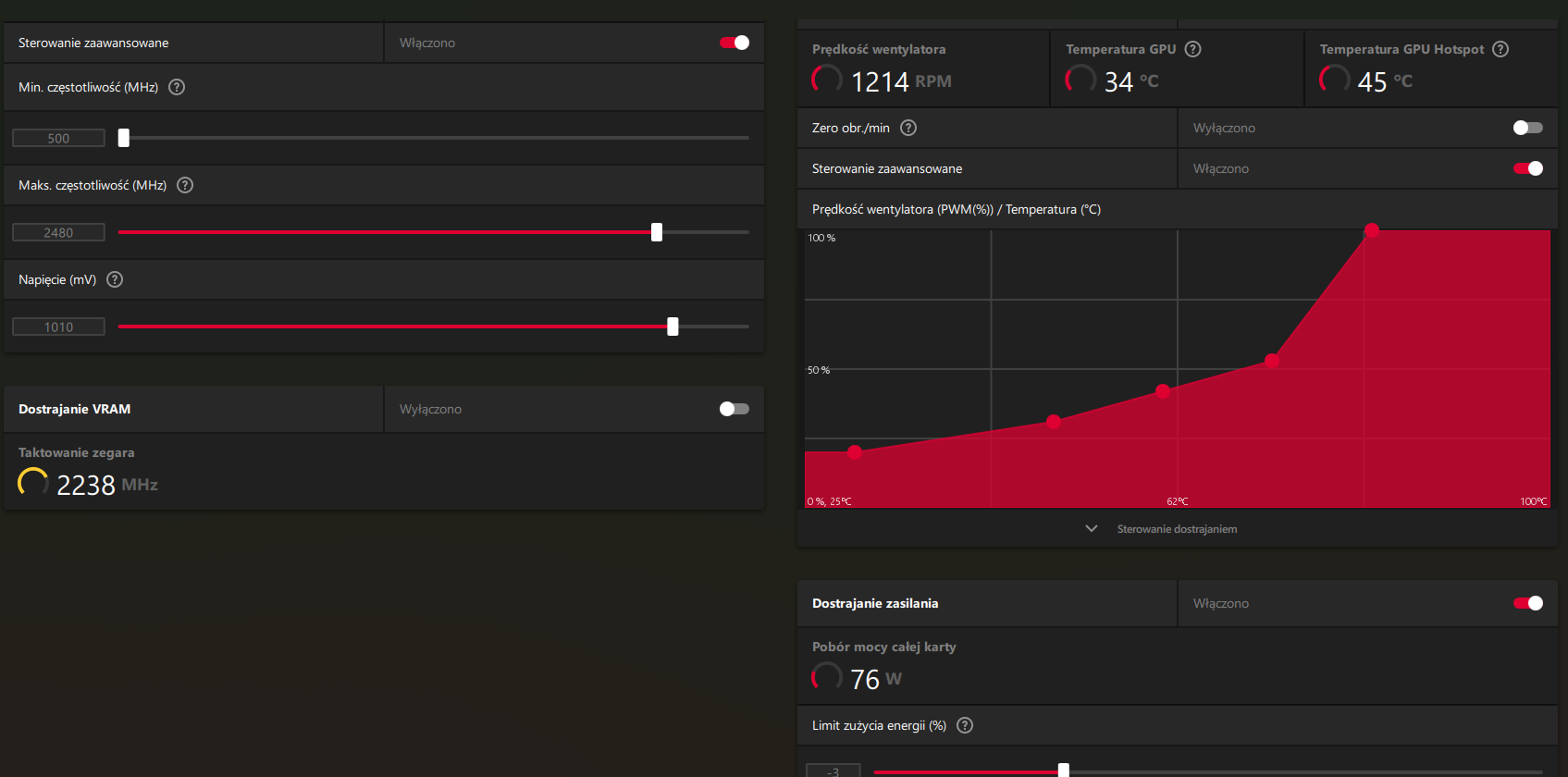Select the 100% fan curve point
The image size is (1568, 777).
point(1372,230)
